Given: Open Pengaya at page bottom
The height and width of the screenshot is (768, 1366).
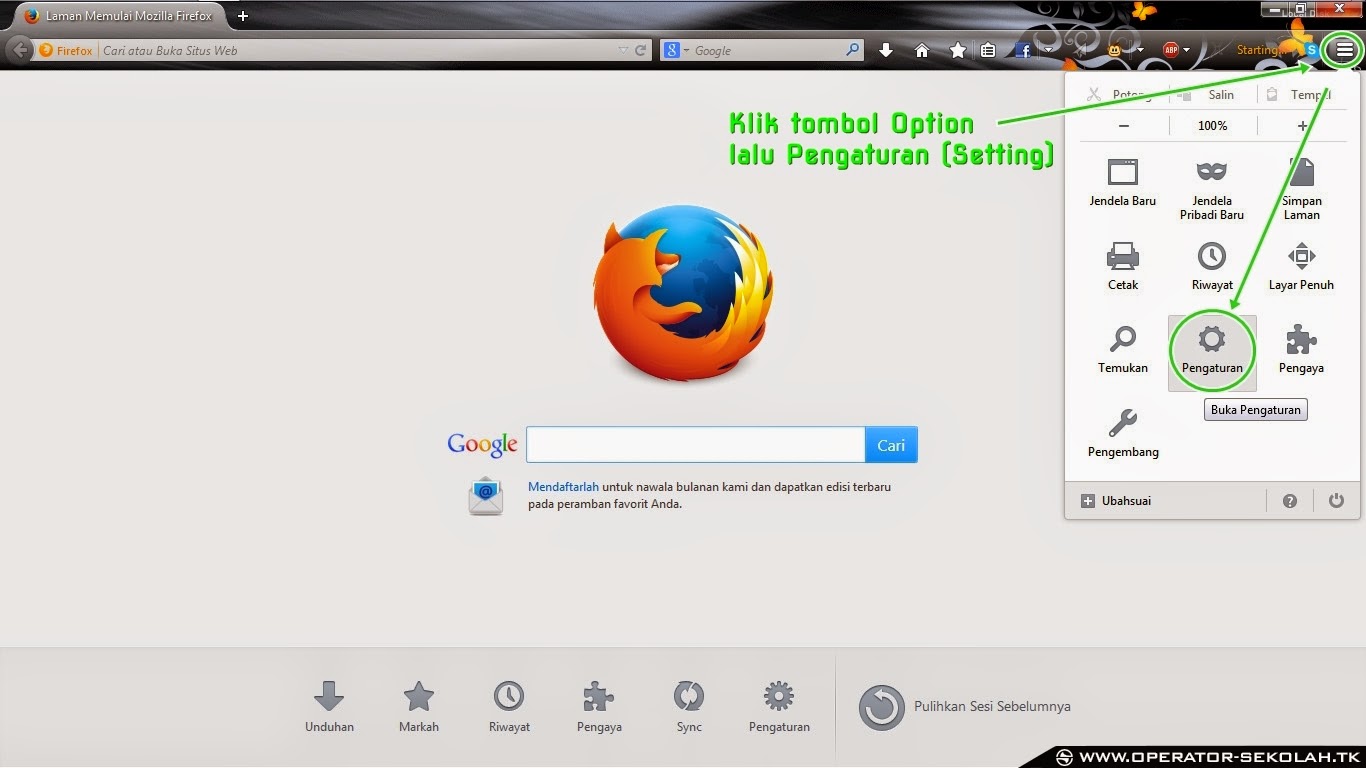Looking at the screenshot, I should pos(599,706).
